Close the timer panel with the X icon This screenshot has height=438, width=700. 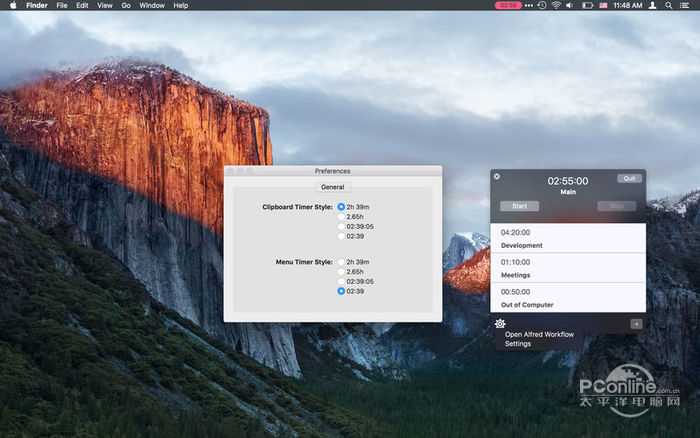click(497, 177)
